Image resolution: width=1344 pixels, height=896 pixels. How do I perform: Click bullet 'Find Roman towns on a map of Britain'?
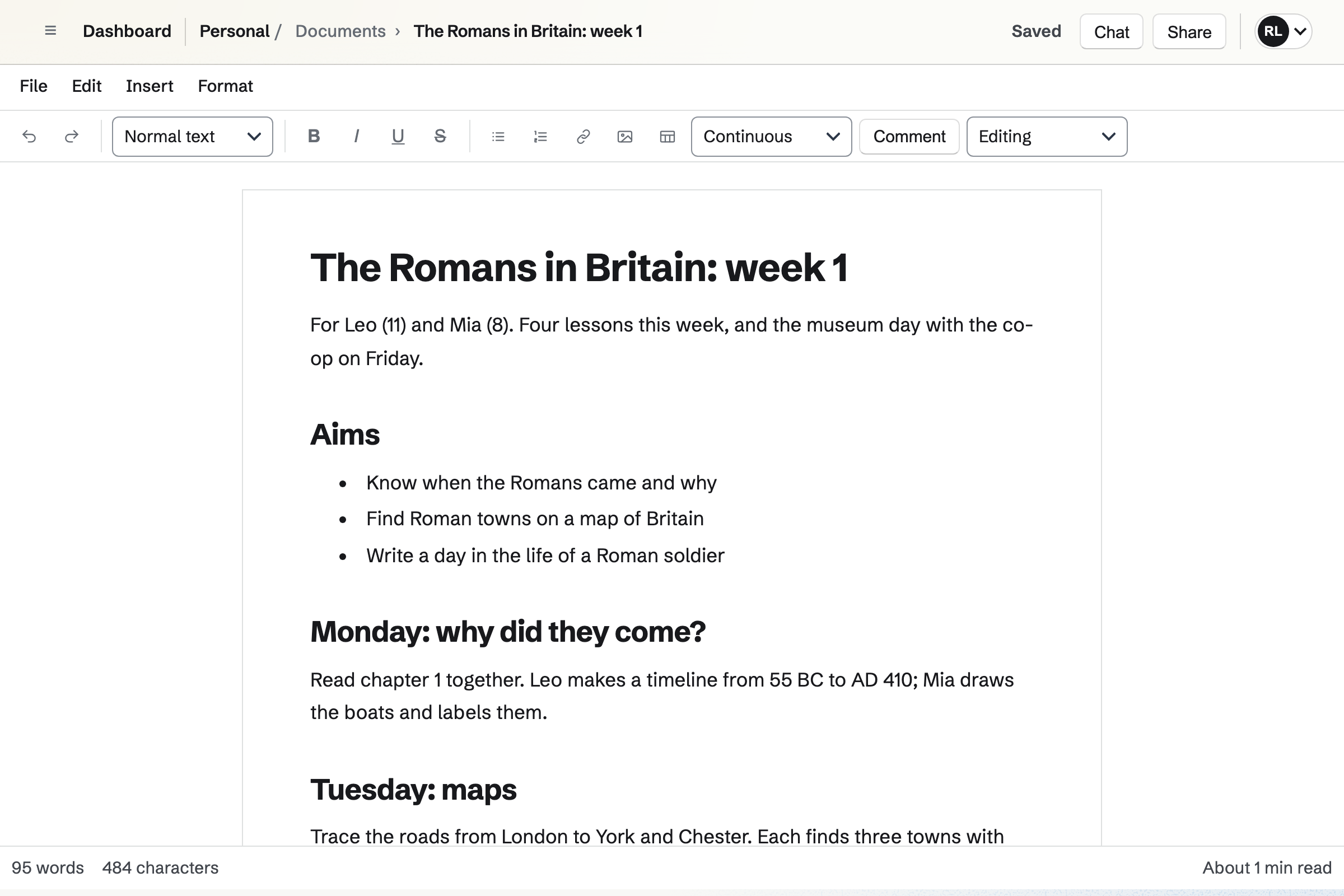click(535, 519)
